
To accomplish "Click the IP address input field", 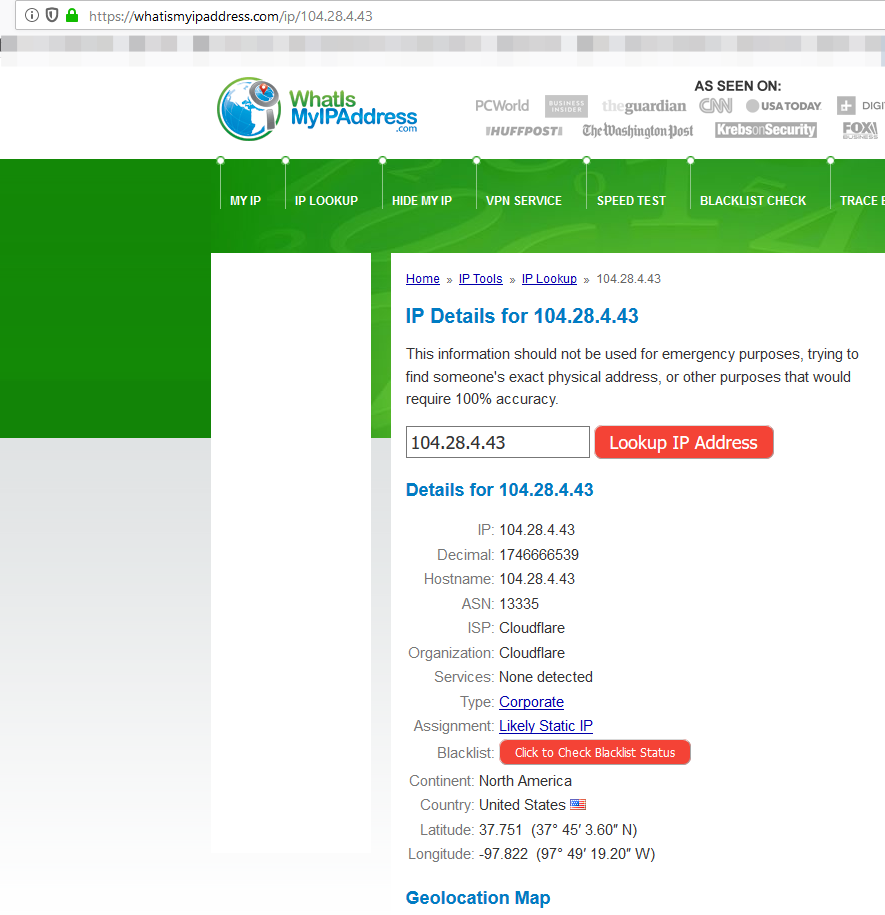I will 497,443.
